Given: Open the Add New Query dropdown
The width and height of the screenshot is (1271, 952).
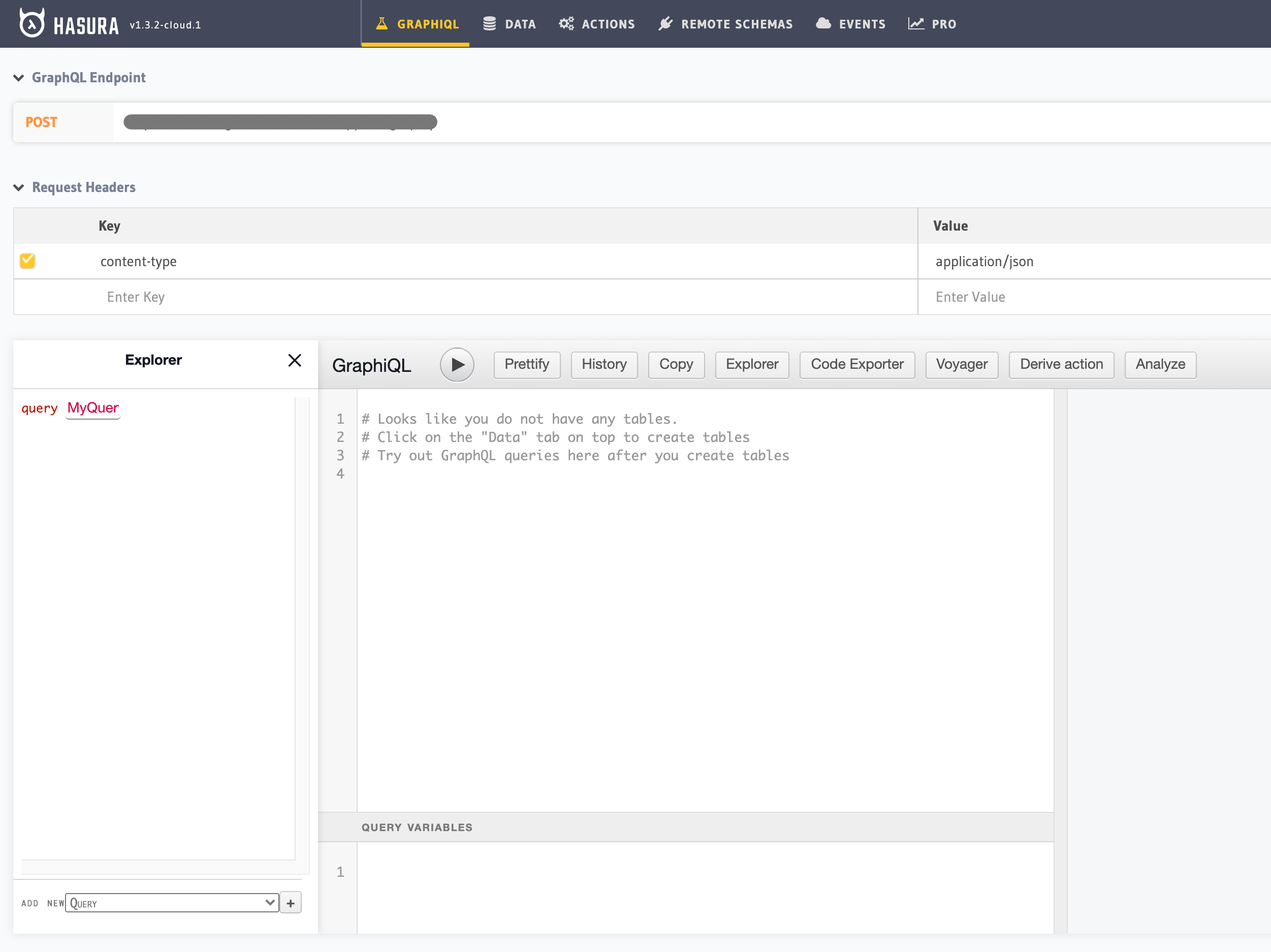Looking at the screenshot, I should click(172, 903).
